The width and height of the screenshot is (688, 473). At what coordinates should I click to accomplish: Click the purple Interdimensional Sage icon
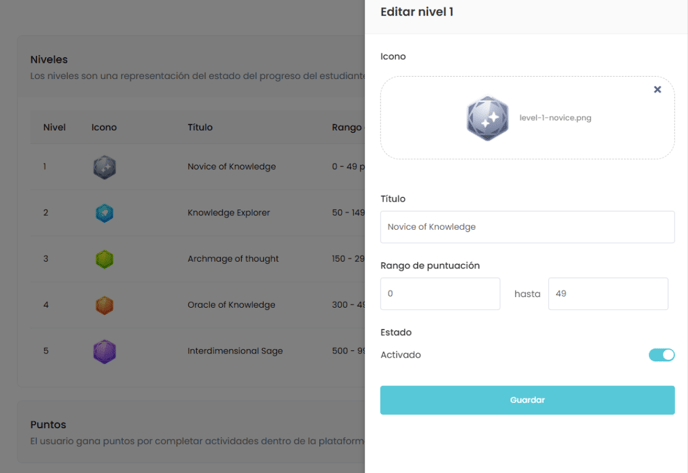(104, 351)
